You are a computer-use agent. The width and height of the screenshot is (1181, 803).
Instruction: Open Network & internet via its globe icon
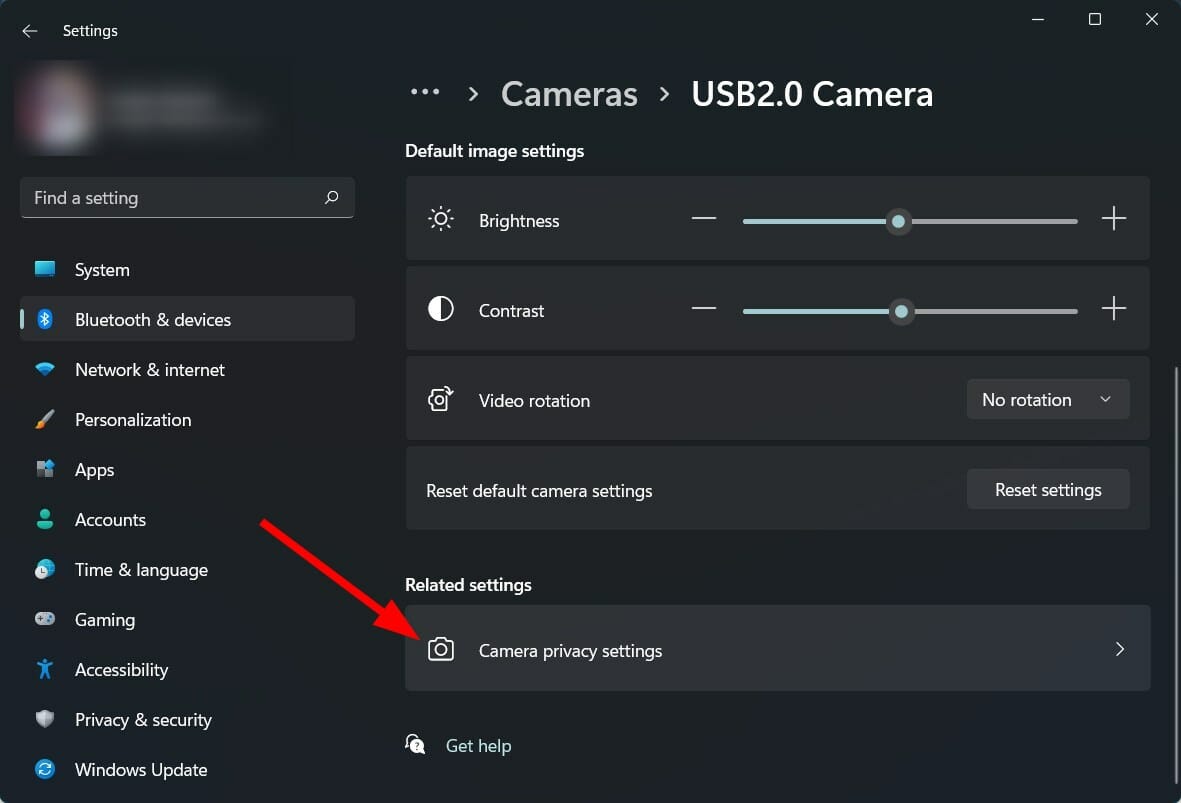click(45, 369)
